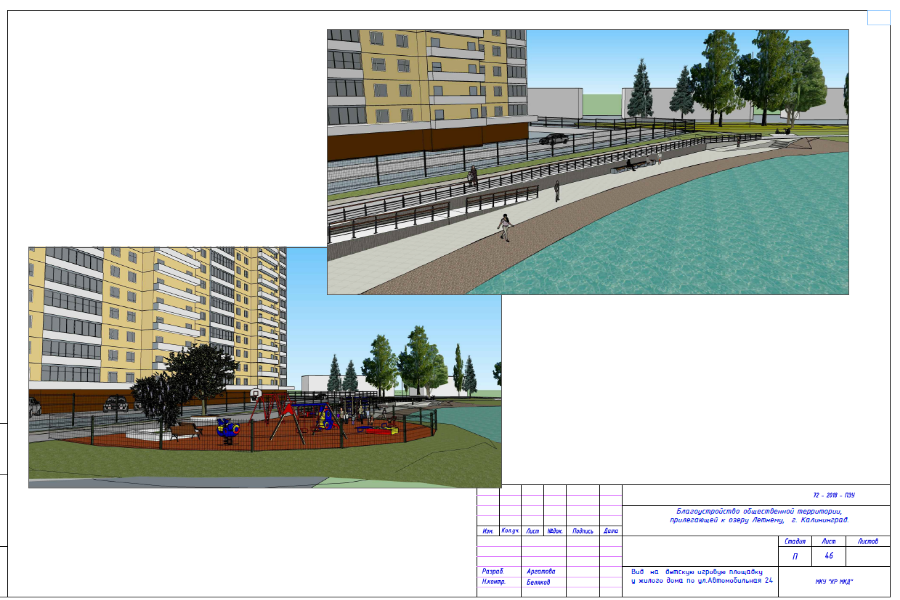Click the dark parked car in lake rendering

(x=553, y=139)
